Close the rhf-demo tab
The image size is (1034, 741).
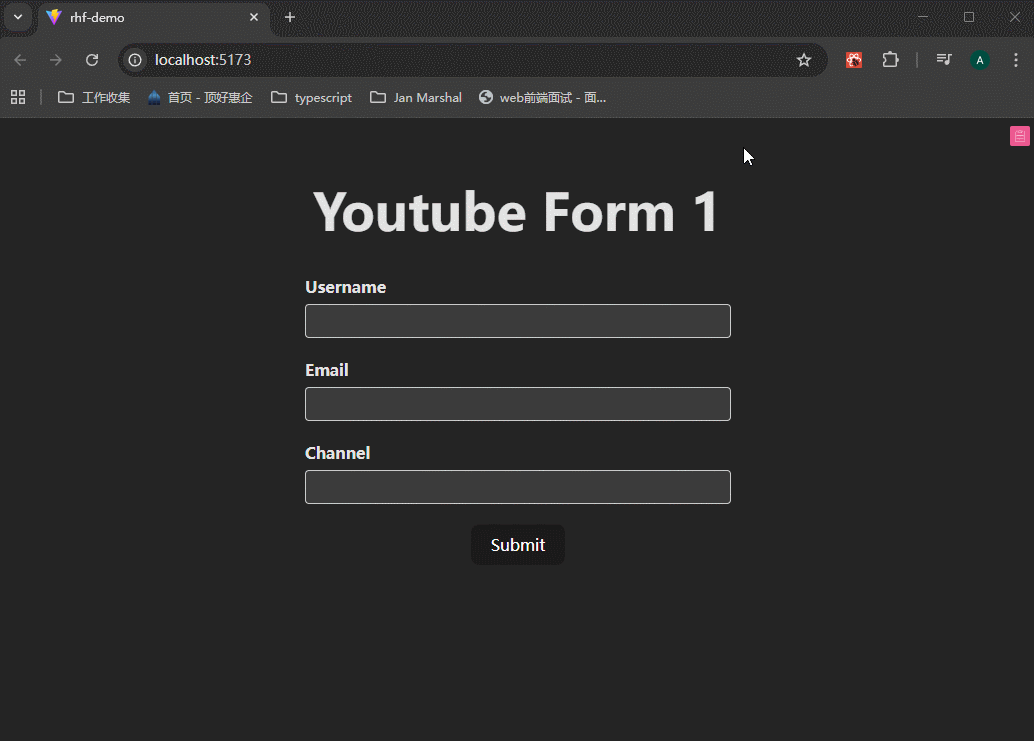[x=254, y=17]
